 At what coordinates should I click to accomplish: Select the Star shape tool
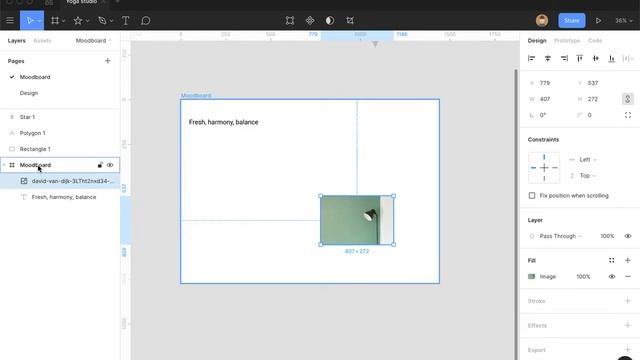[x=78, y=20]
